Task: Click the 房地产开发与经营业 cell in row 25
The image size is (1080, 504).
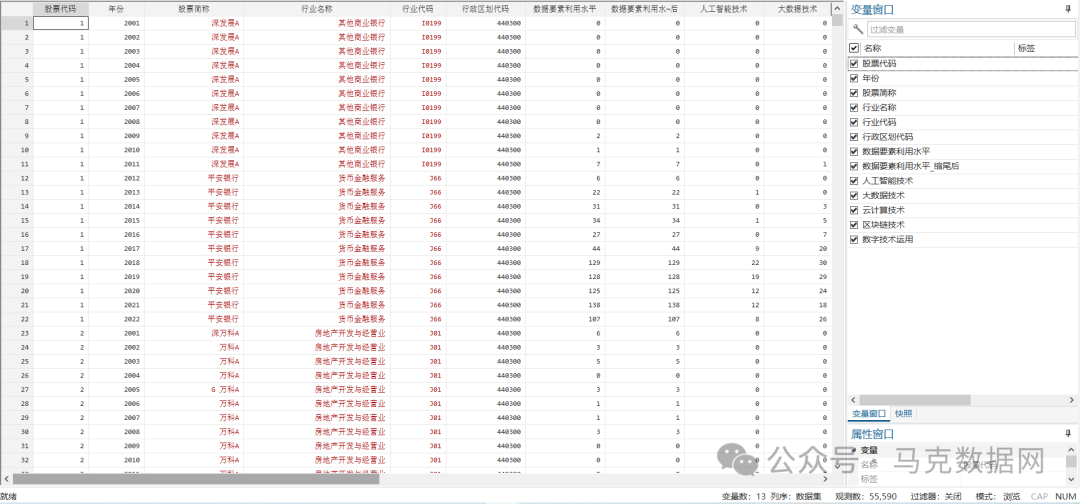Action: pyautogui.click(x=317, y=361)
